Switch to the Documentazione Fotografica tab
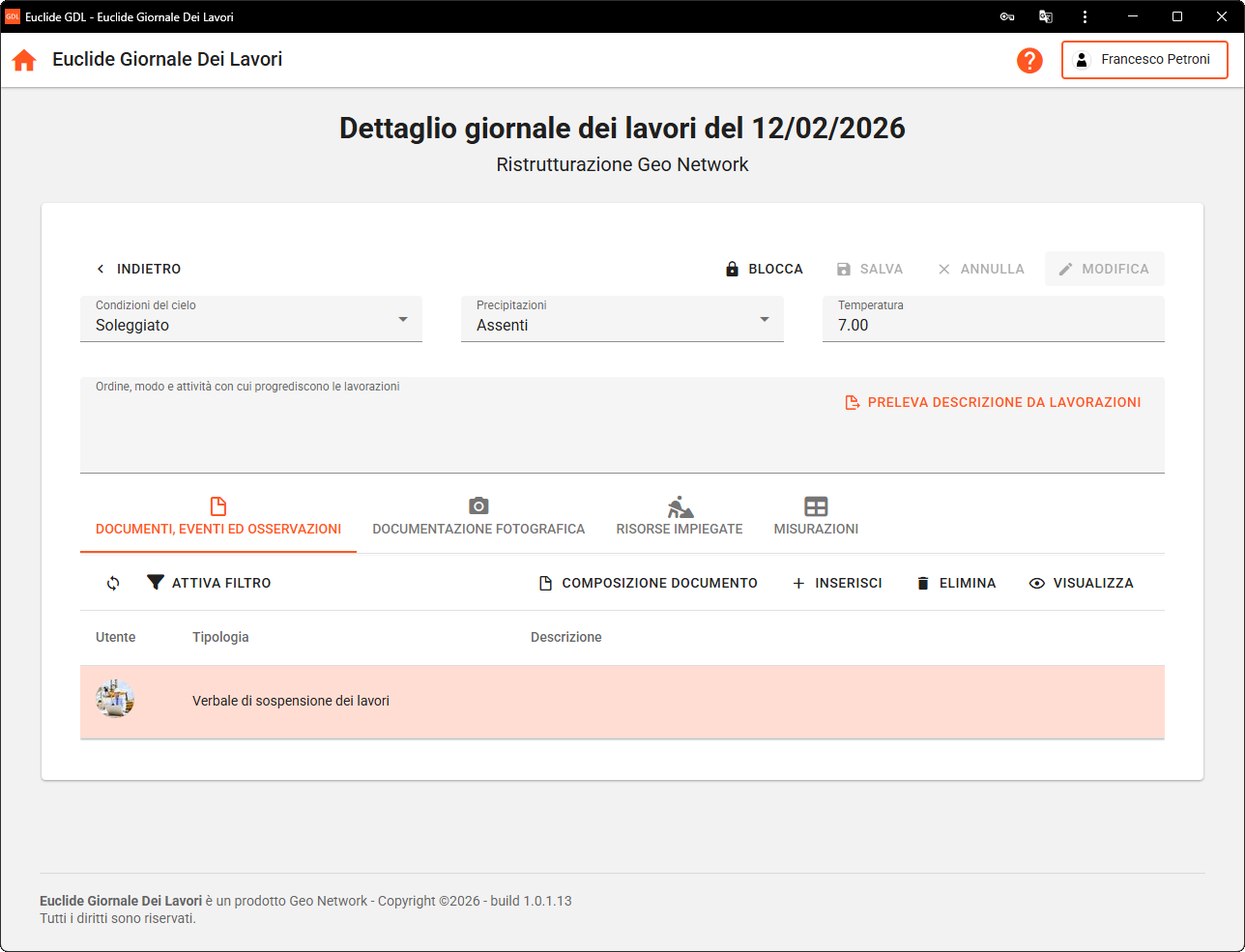 [478, 517]
